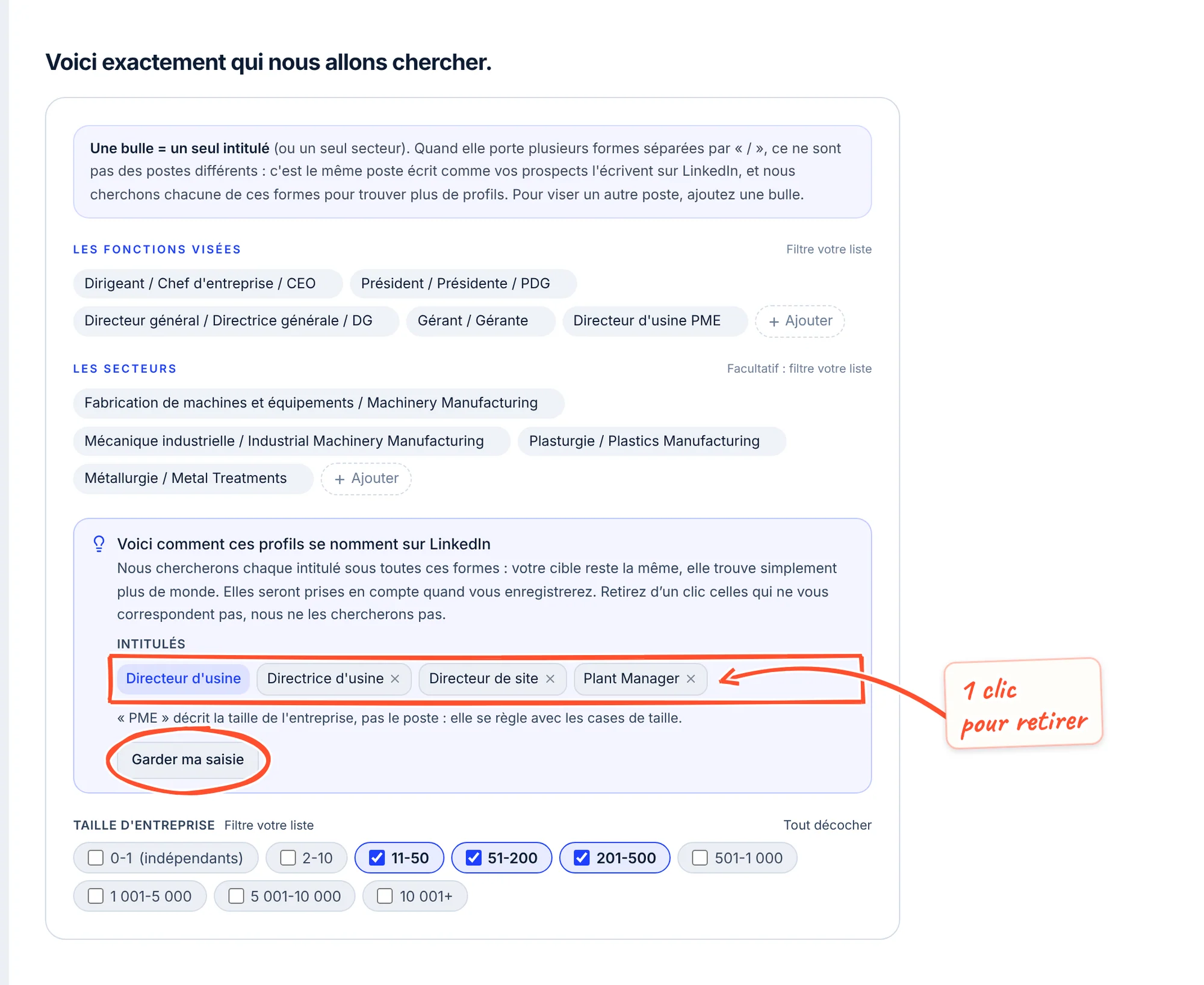Screen dimensions: 1204x985
Task: Select the Métallurgie / Metal Treatments bubble
Action: click(193, 479)
